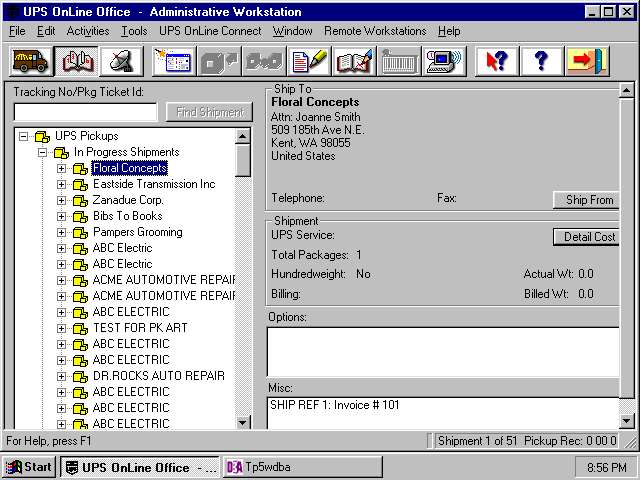
Task: Expand the Eastside Transmission Inc node
Action: point(61,184)
